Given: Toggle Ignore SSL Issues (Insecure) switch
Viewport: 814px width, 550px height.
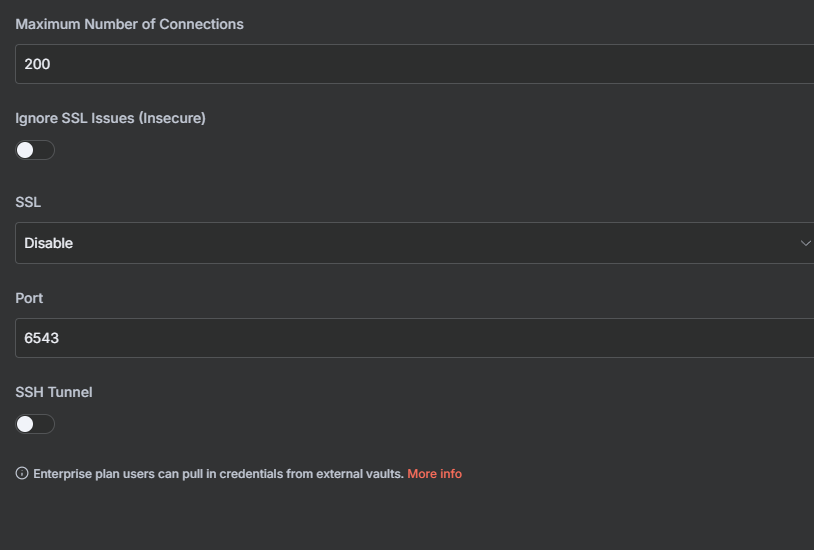Looking at the screenshot, I should coord(35,150).
